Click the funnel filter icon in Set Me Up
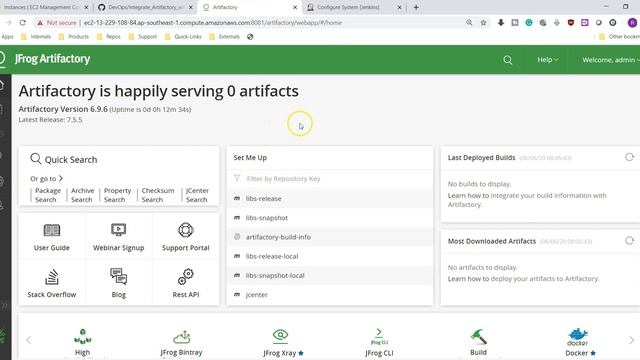This screenshot has height=360, width=640. point(237,178)
